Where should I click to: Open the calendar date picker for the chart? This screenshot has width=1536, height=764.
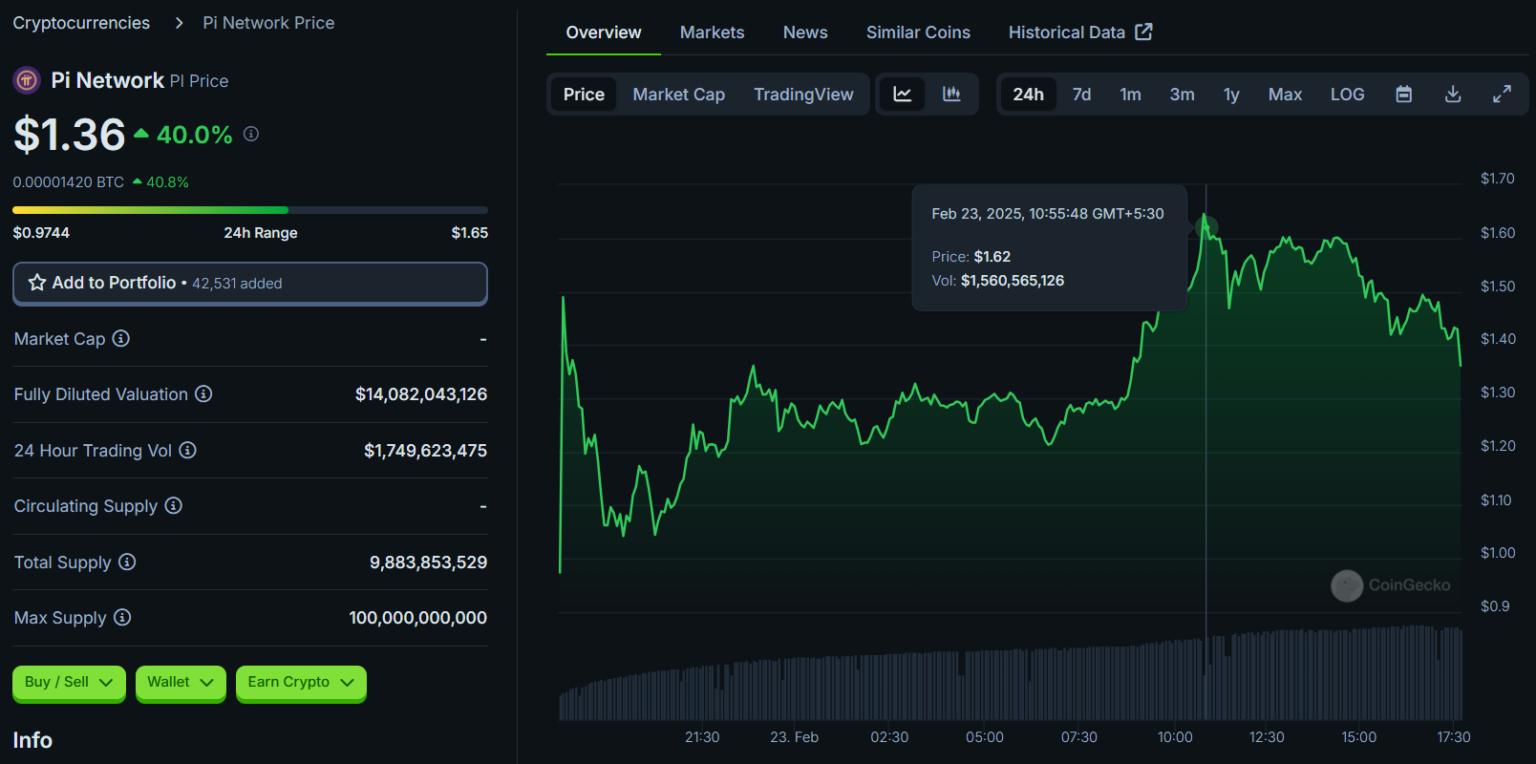click(x=1403, y=93)
